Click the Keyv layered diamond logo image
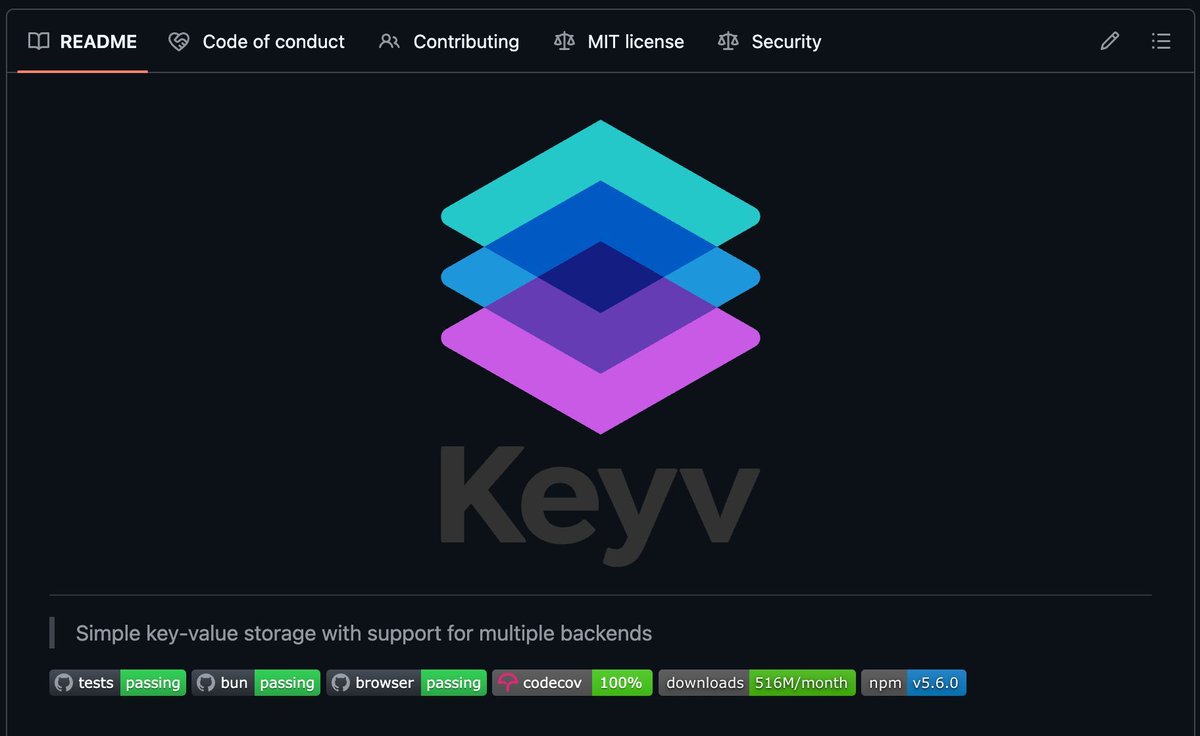1200x736 pixels. point(600,277)
